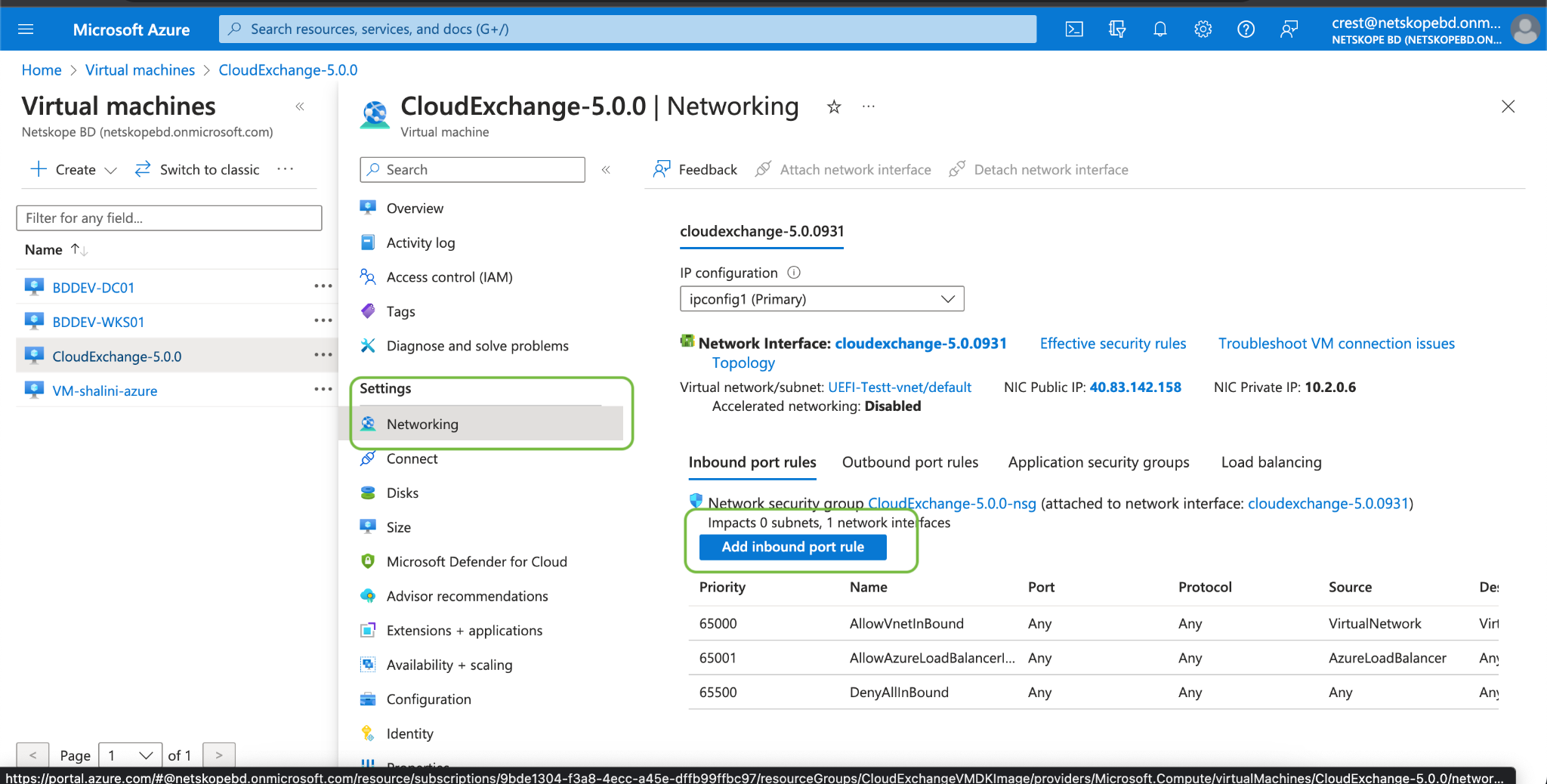Screen dimensions: 1547x784
Task: Open the help question mark icon
Action: [1246, 29]
